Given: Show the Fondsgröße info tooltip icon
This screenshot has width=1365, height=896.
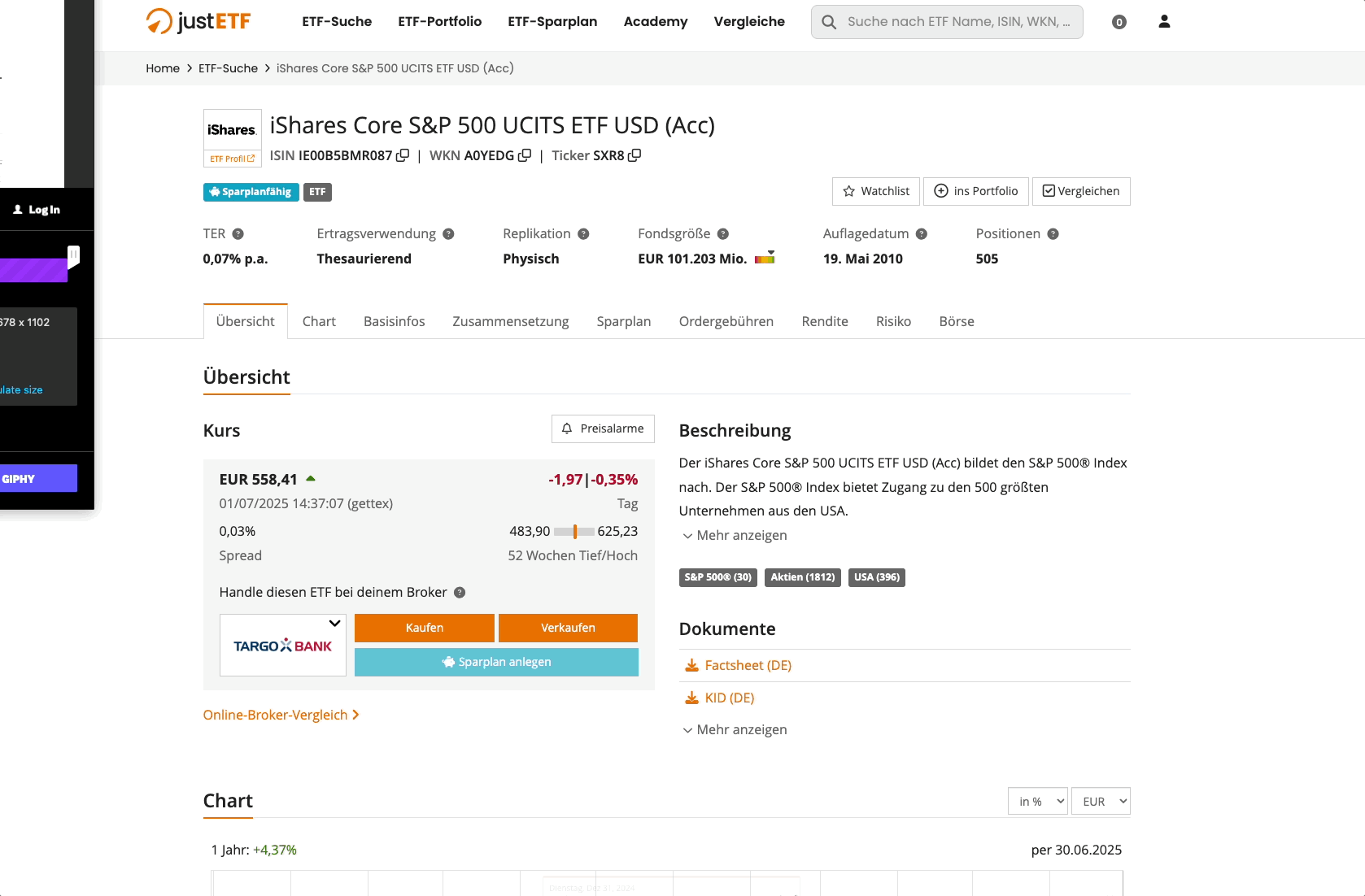Looking at the screenshot, I should coord(723,234).
